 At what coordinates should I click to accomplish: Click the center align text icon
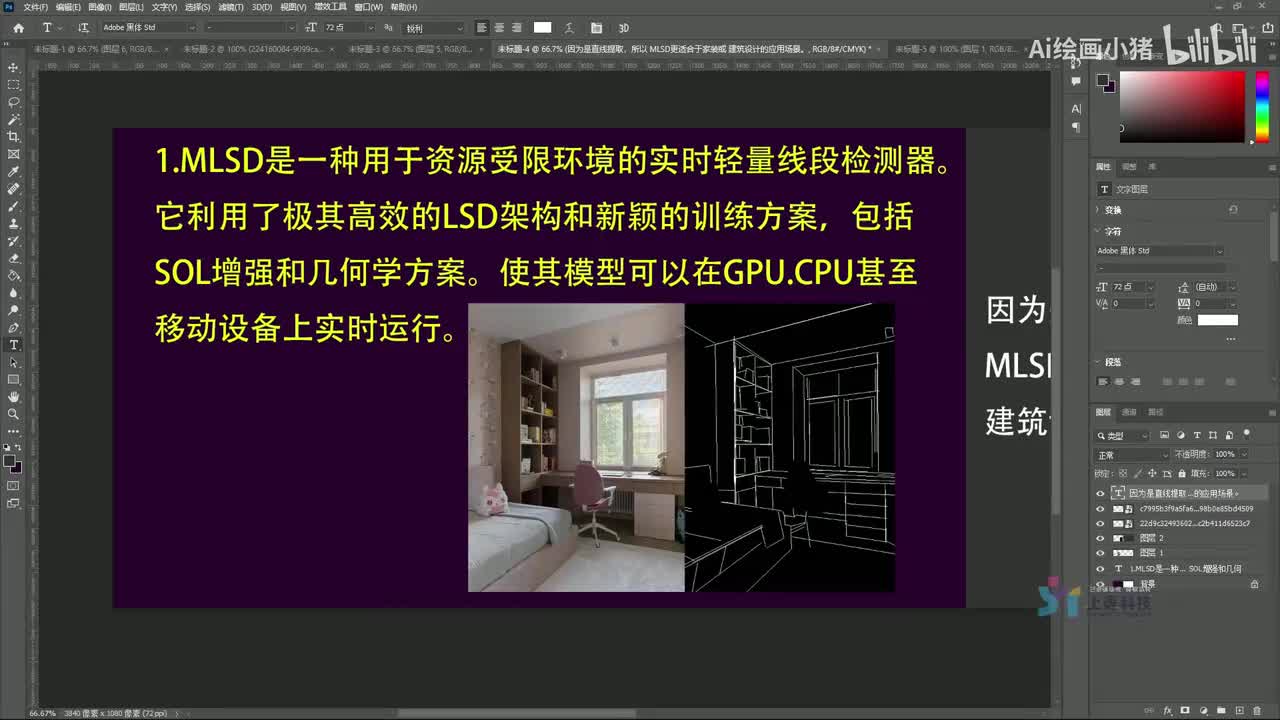[x=499, y=28]
